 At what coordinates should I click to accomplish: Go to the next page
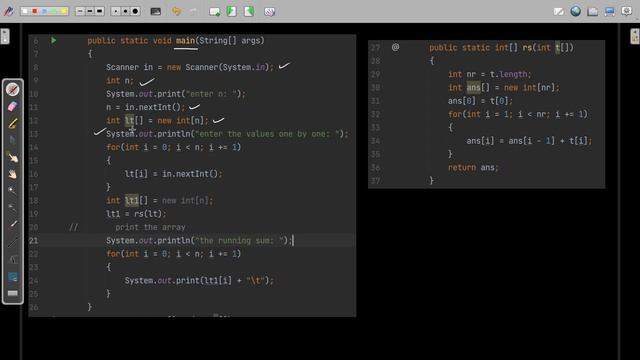(249, 11)
